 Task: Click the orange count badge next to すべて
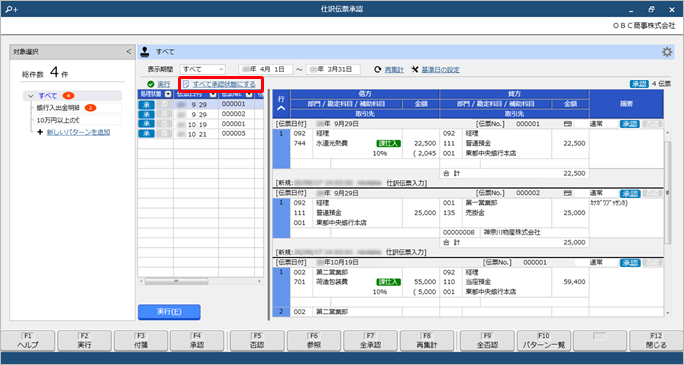point(68,96)
